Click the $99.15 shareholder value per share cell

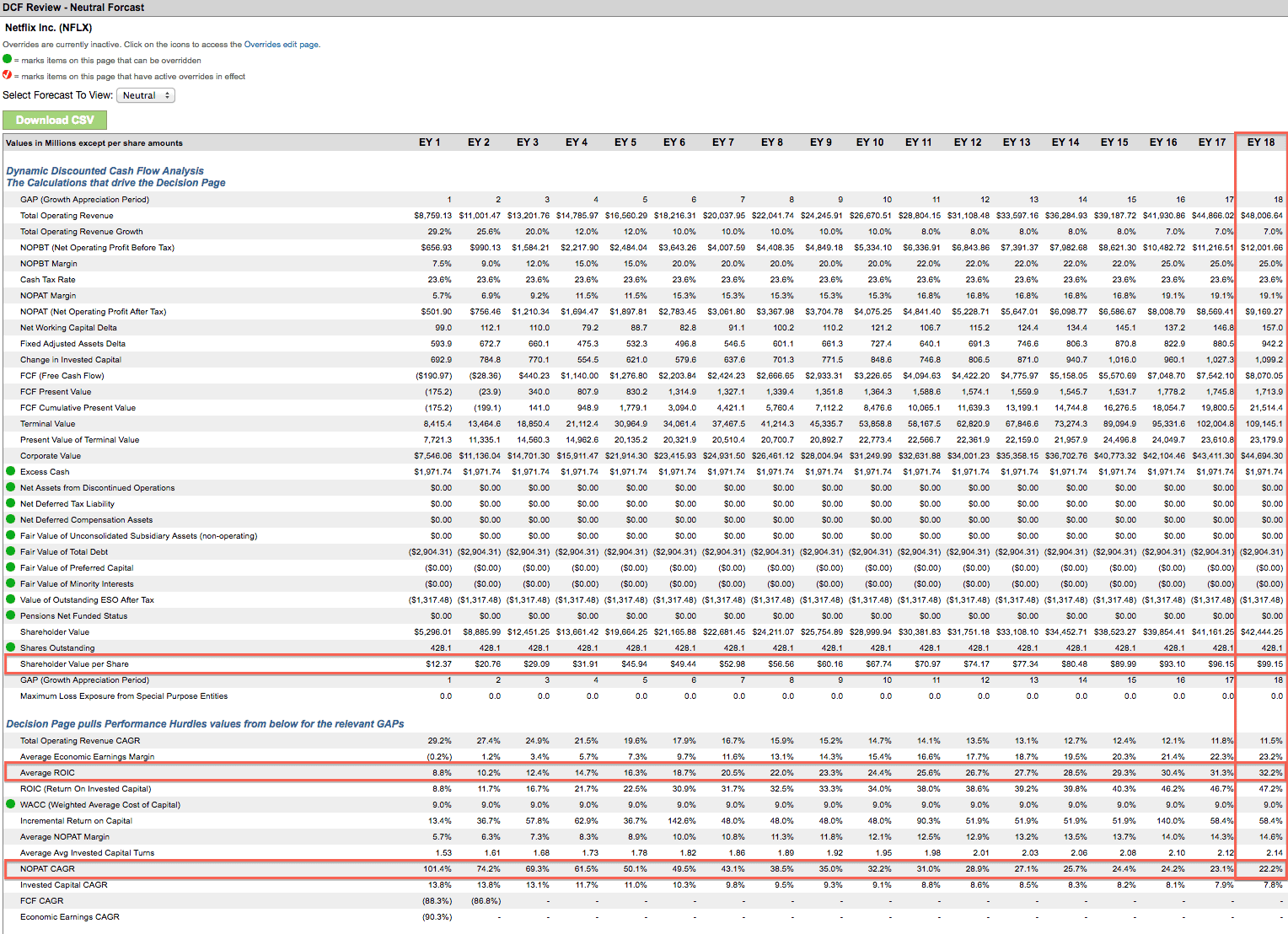click(1269, 664)
